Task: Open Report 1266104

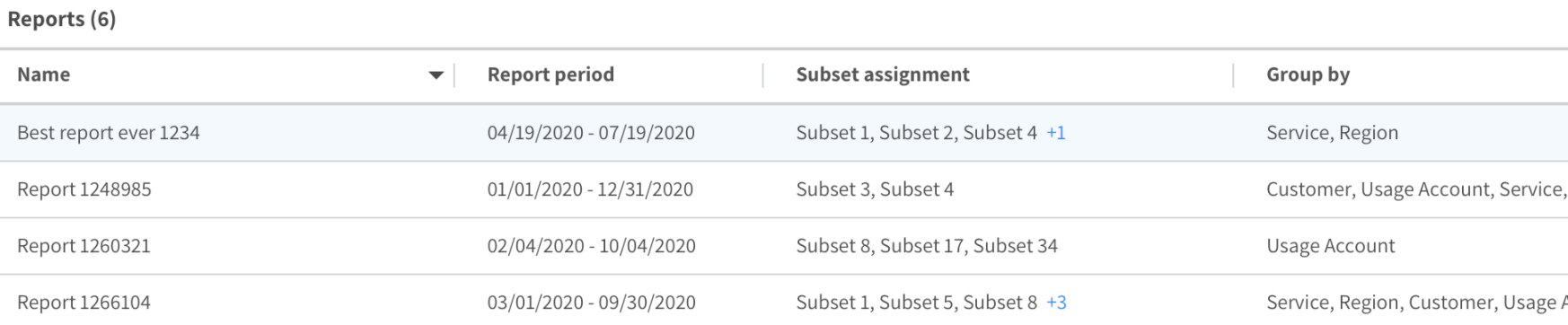Action: click(84, 303)
